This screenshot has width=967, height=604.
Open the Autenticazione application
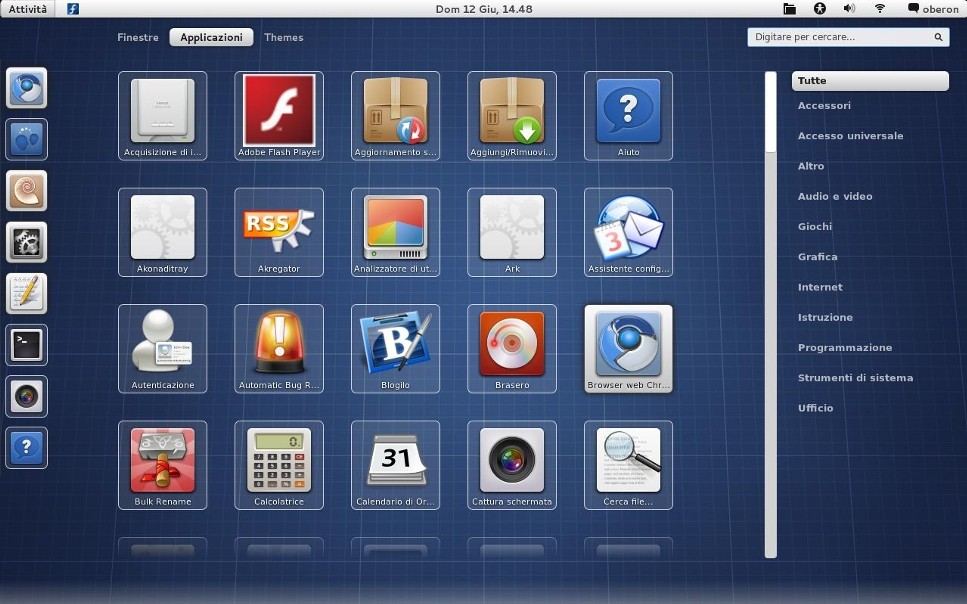click(x=162, y=349)
